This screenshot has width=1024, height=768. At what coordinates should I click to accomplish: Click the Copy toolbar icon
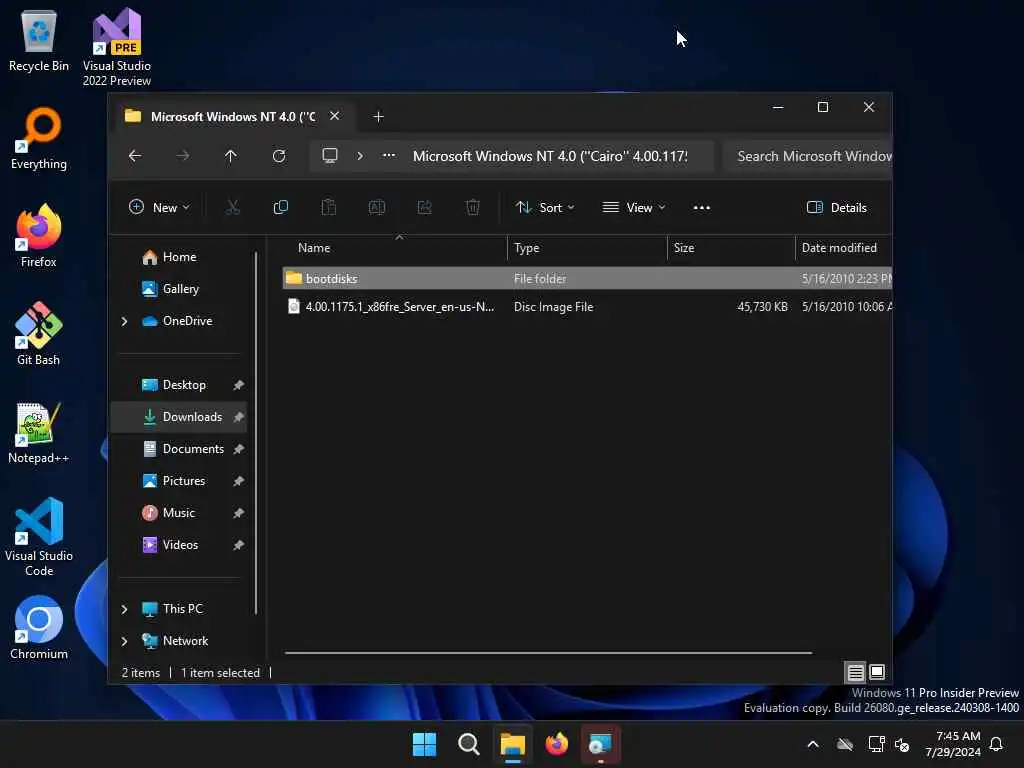tap(281, 208)
